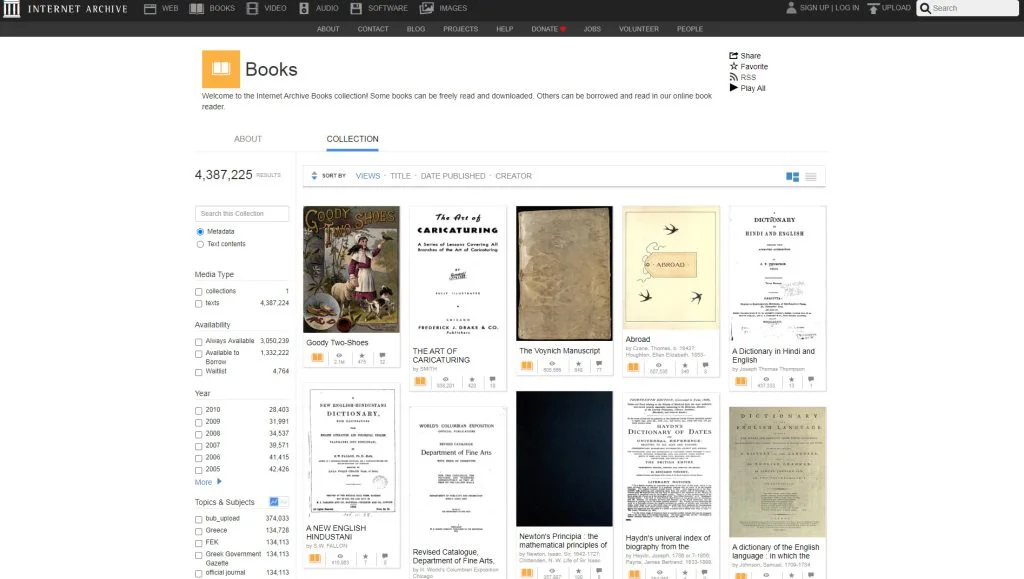Viewport: 1024px width, 579px height.
Task: Sort by DATE PUBLISHED
Action: 453,176
